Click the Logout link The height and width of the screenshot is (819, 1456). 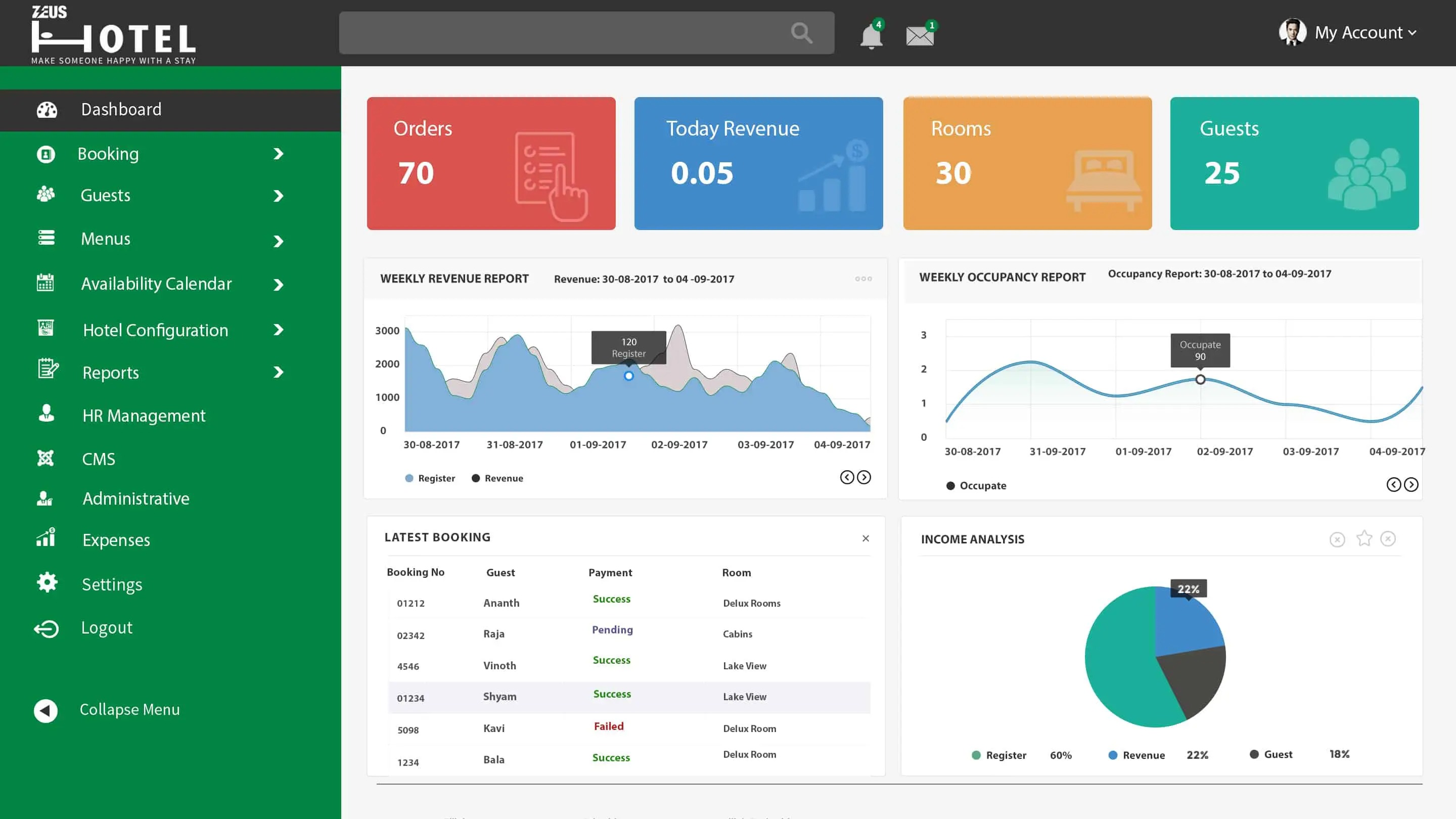(x=106, y=627)
